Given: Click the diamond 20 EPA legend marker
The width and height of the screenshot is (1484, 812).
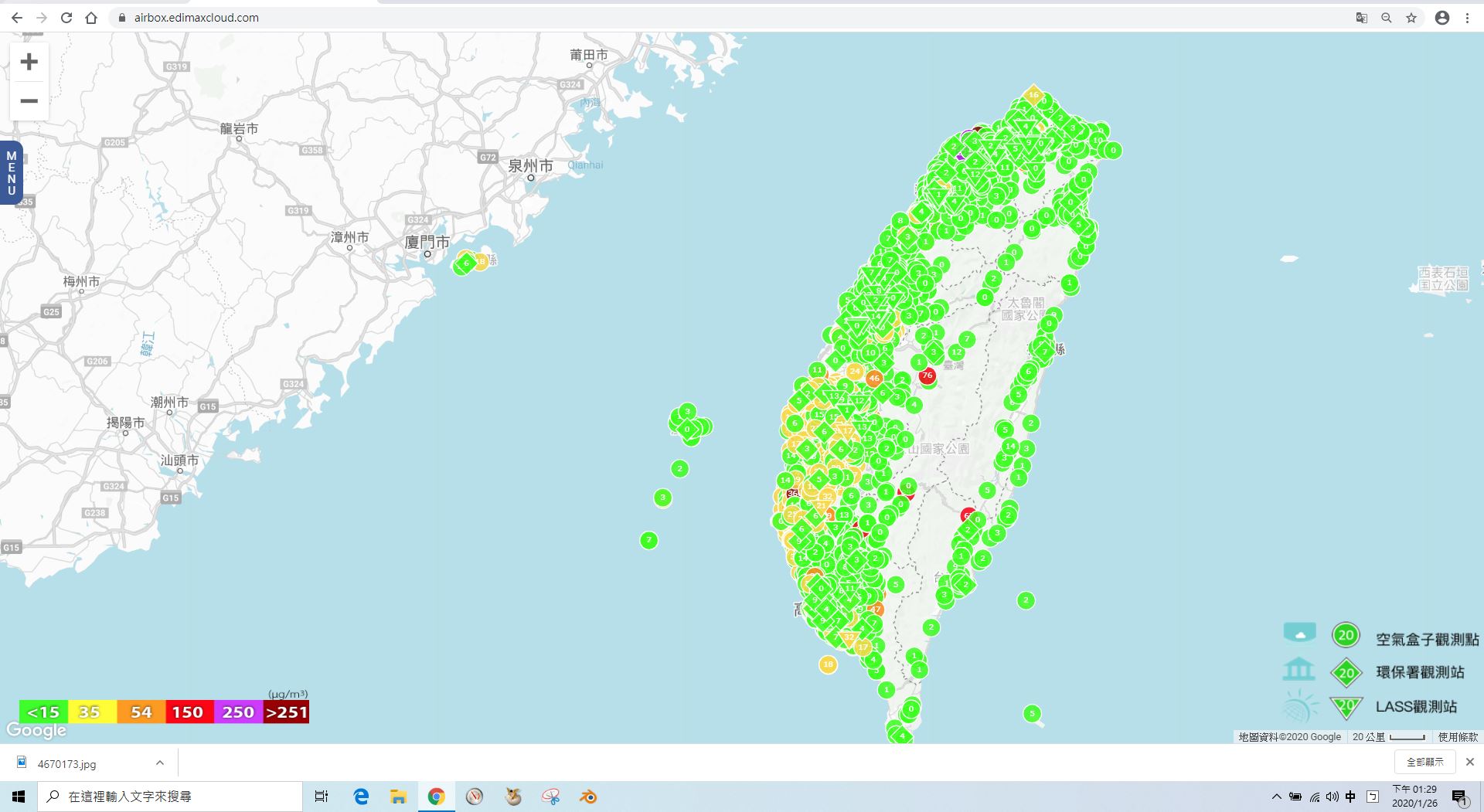Looking at the screenshot, I should pyautogui.click(x=1346, y=673).
